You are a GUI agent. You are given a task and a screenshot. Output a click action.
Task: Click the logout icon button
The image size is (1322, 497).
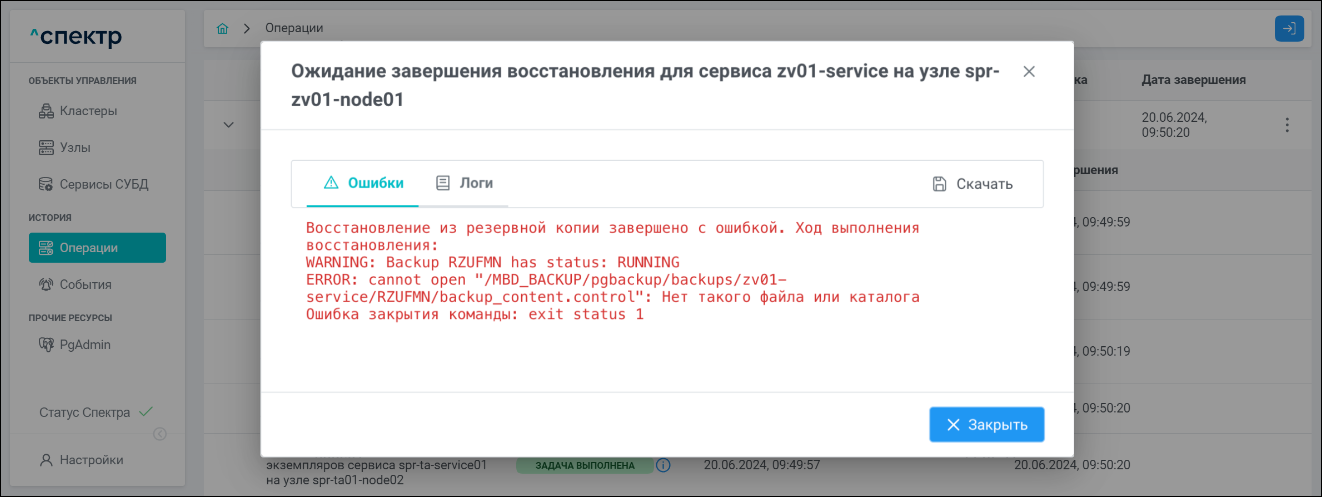point(1289,28)
